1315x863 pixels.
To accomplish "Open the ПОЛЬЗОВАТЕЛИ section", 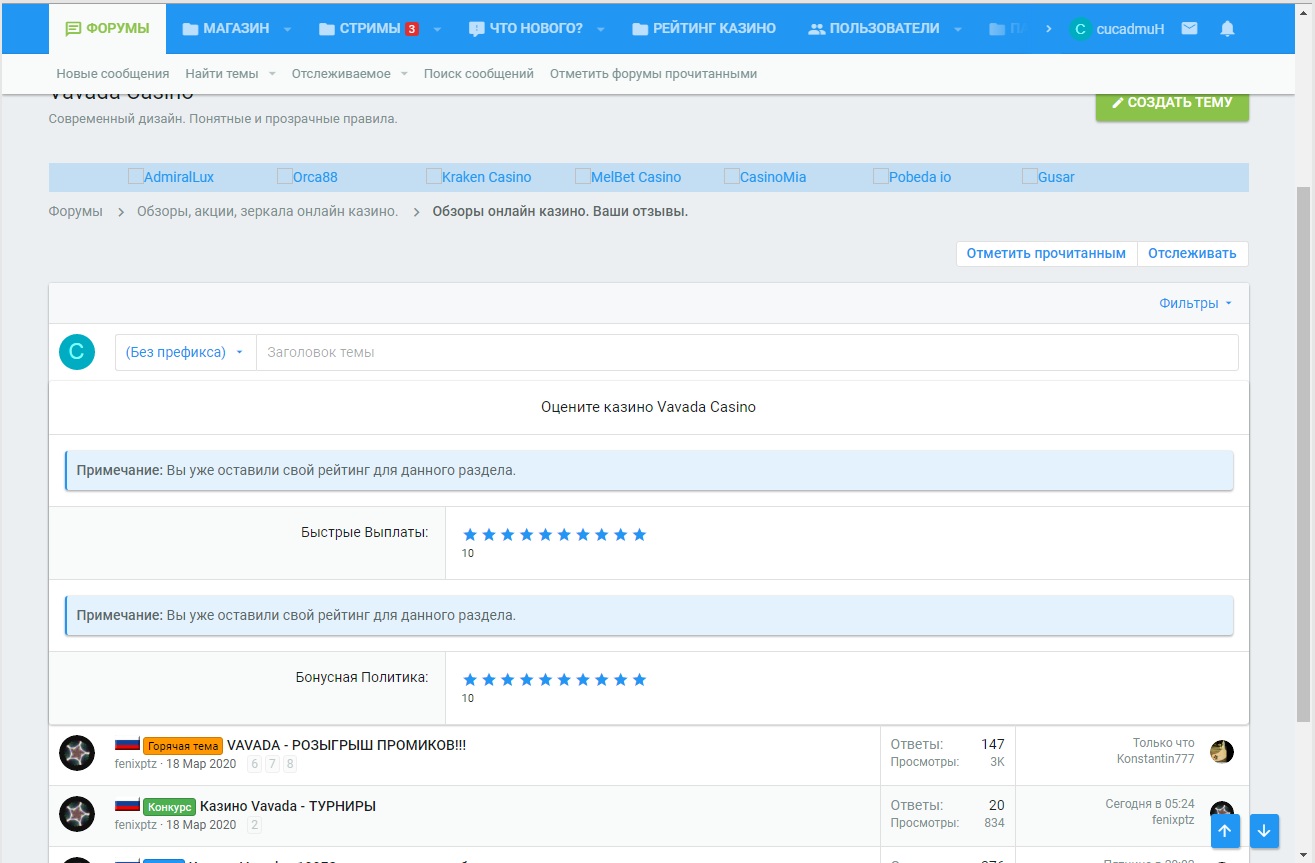I will pos(874,29).
